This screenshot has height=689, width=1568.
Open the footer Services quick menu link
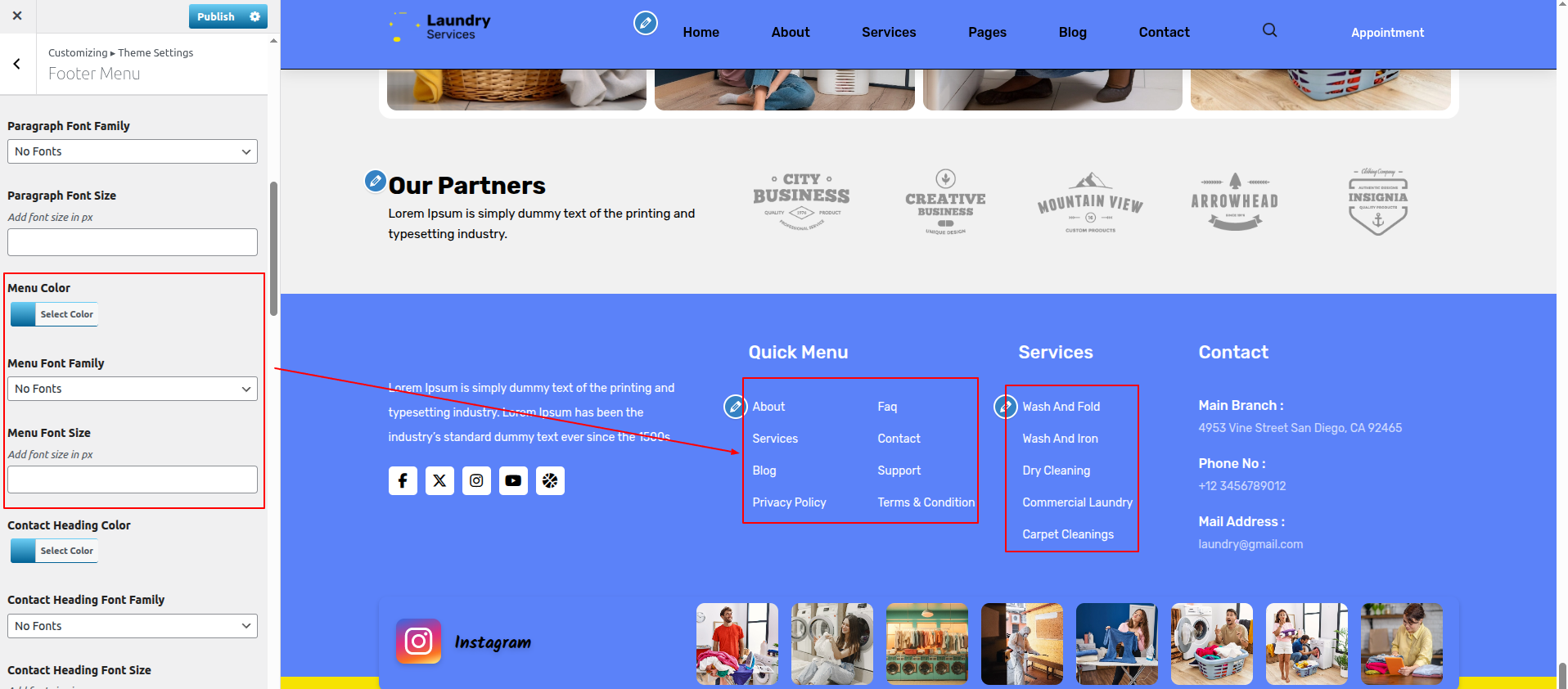775,439
